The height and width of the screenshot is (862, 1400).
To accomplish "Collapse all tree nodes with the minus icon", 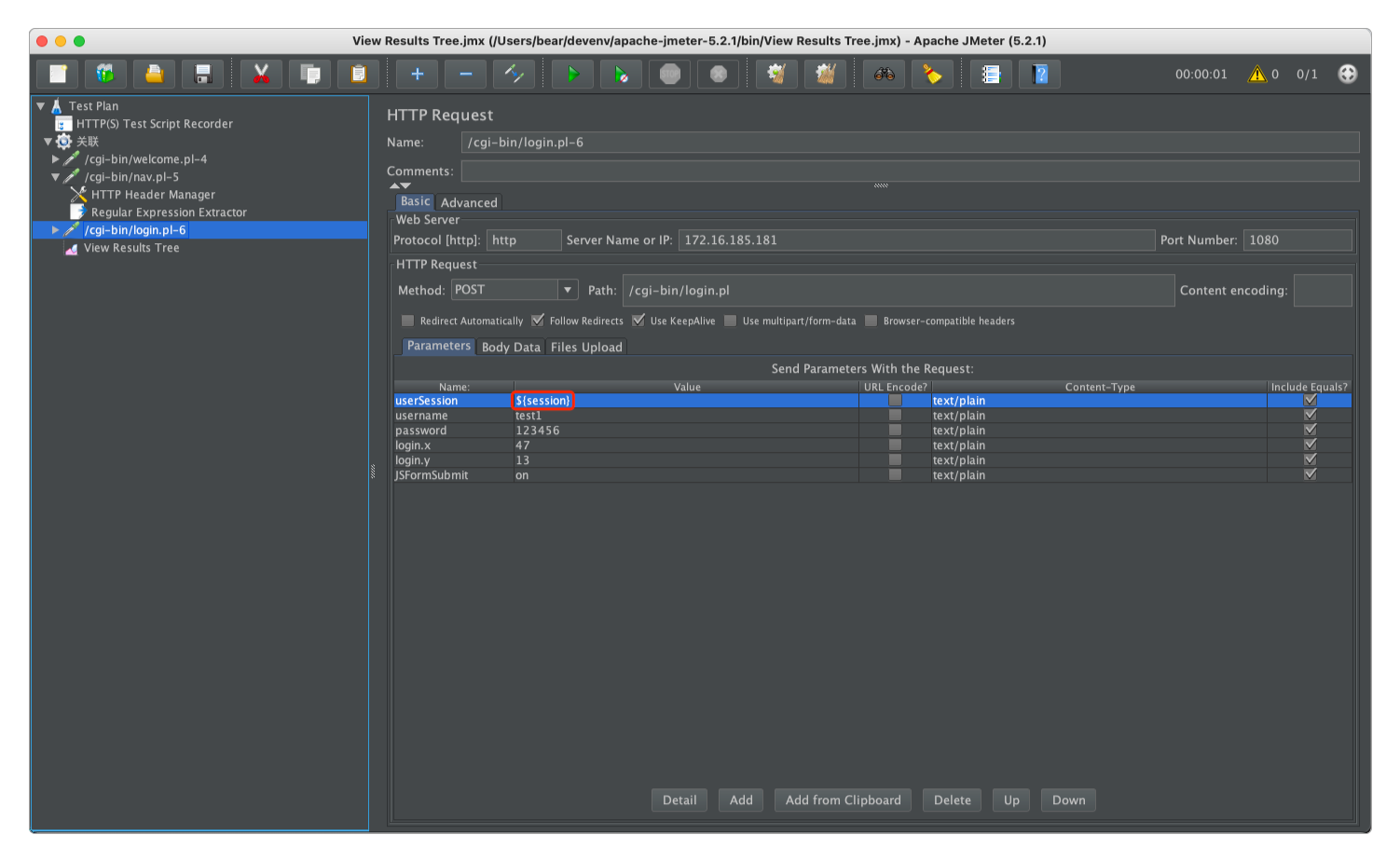I will click(466, 75).
